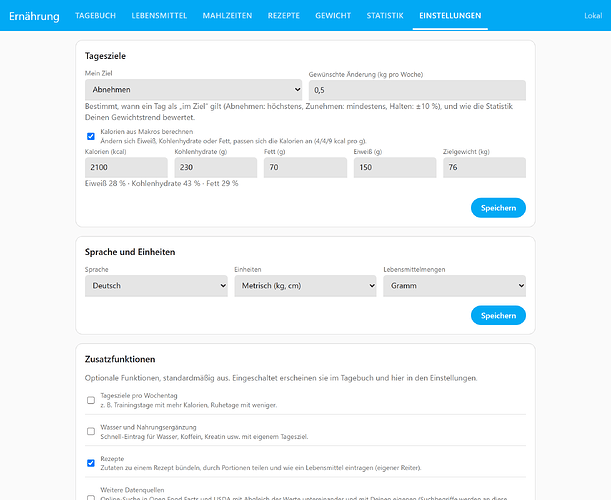Viewport: 611px width, 500px height.
Task: Select the Einstellungen tab
Action: point(450,16)
